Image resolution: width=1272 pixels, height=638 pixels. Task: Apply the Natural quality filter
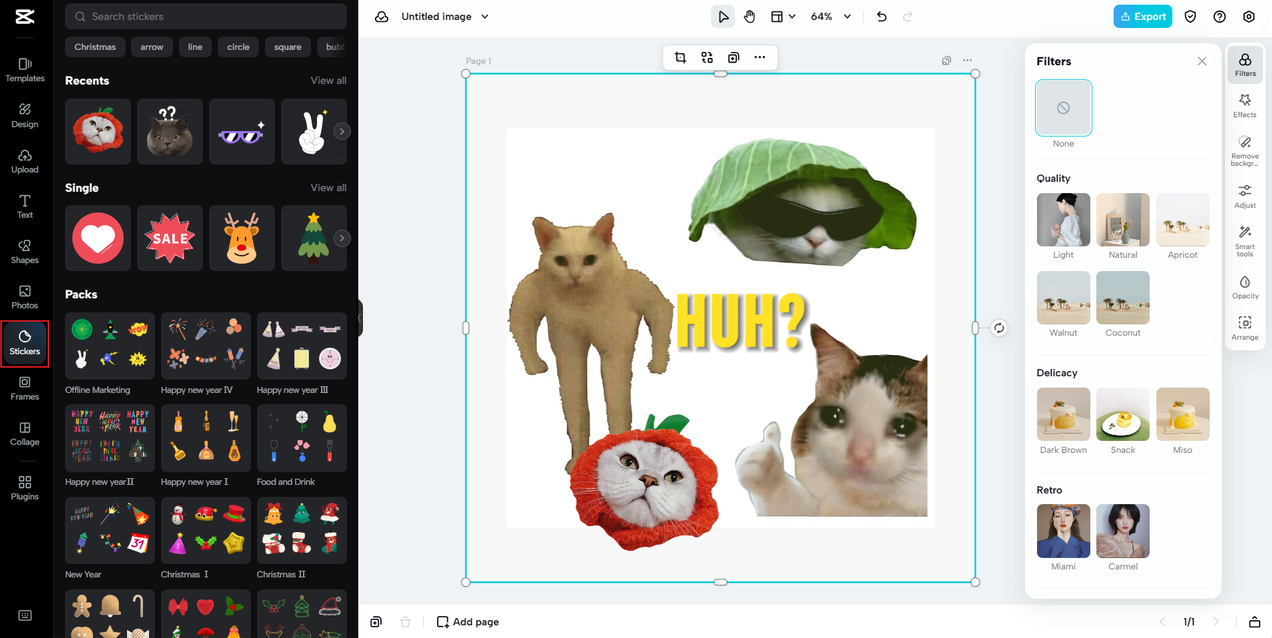(x=1123, y=220)
